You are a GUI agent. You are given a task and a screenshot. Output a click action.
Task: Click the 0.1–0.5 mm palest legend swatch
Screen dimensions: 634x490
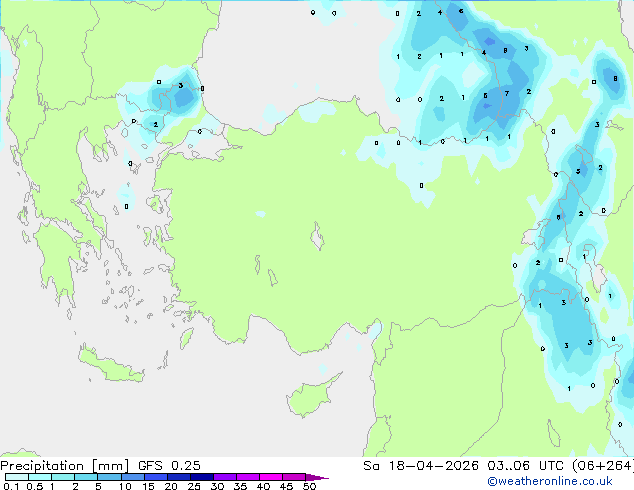(17, 477)
